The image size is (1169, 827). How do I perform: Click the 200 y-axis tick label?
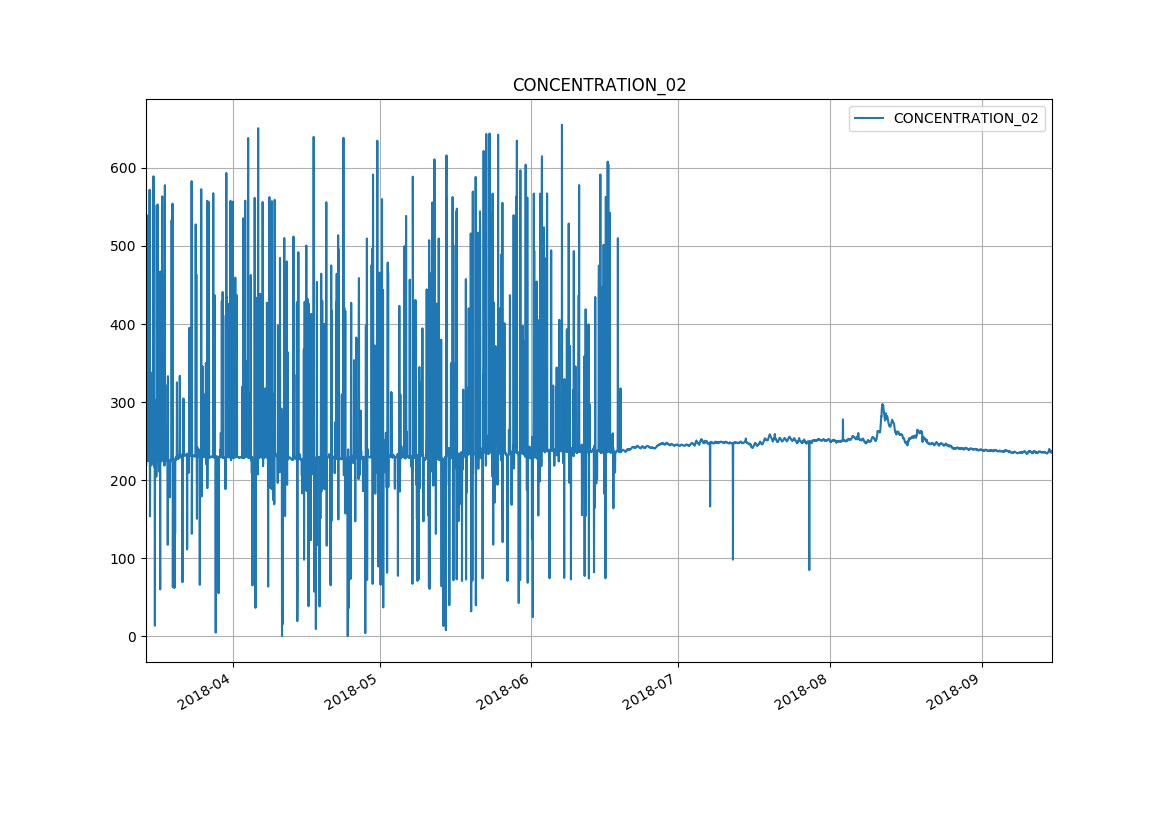pyautogui.click(x=124, y=480)
